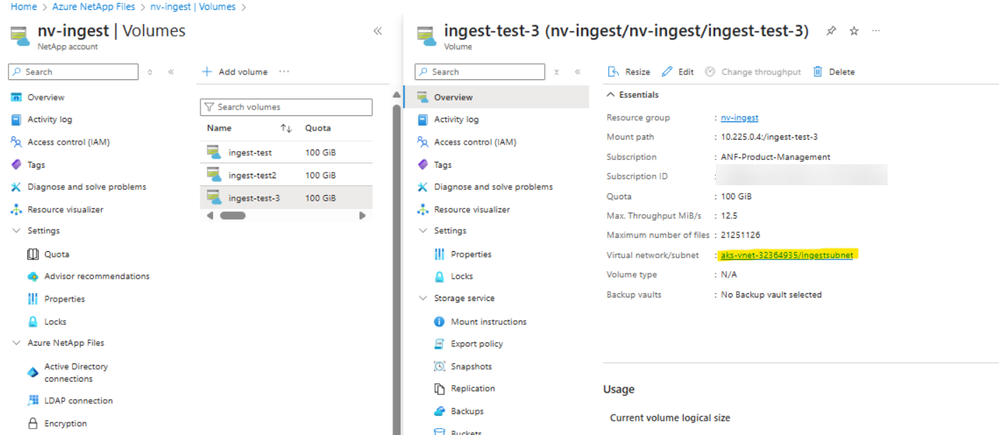
Task: Click Resize in the volume toolbar
Action: (629, 72)
